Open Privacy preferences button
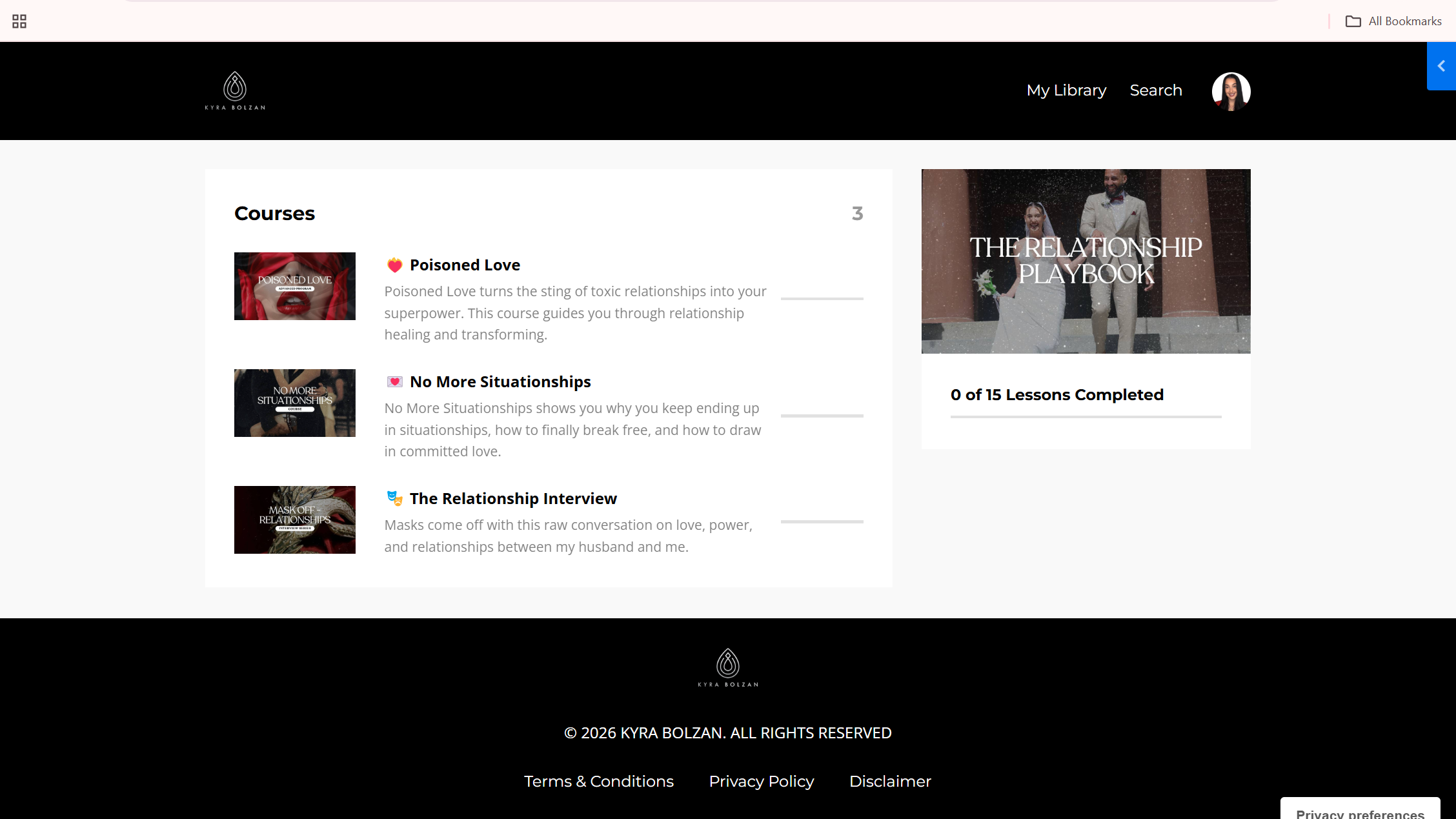The width and height of the screenshot is (1456, 819). tap(1359, 811)
